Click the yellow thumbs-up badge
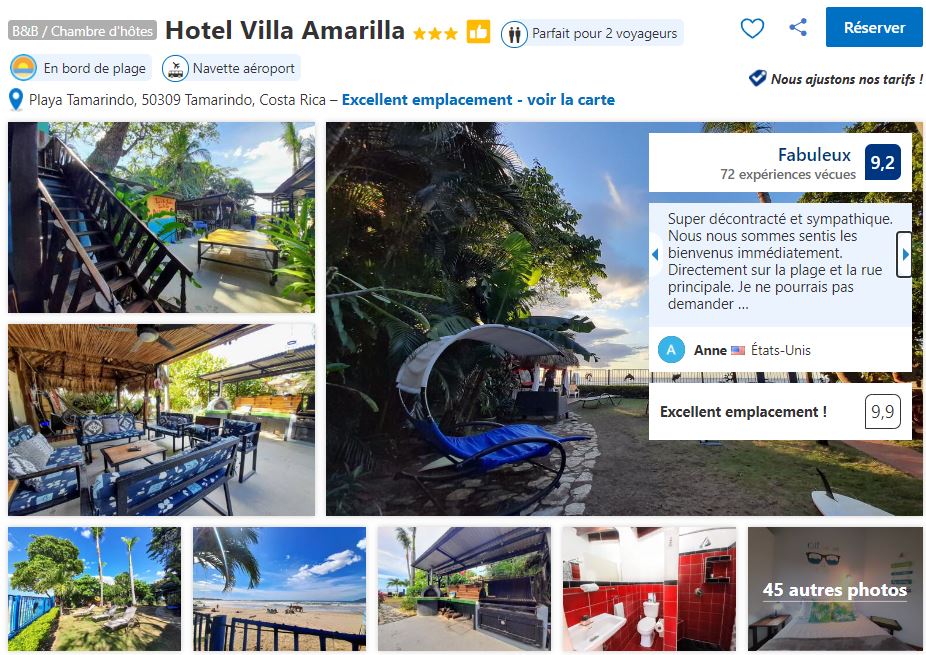 click(478, 31)
